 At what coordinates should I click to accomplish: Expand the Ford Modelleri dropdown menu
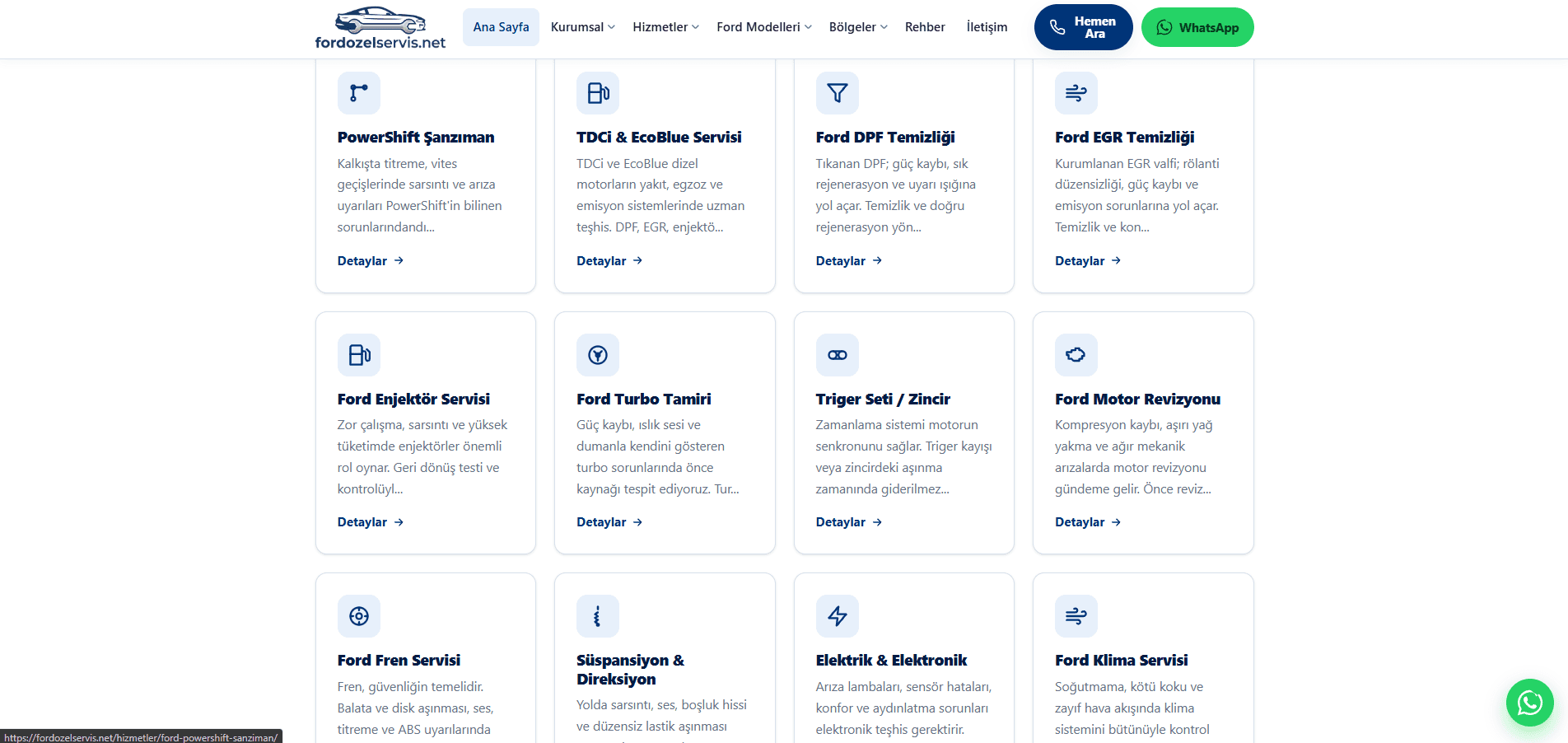(x=764, y=27)
